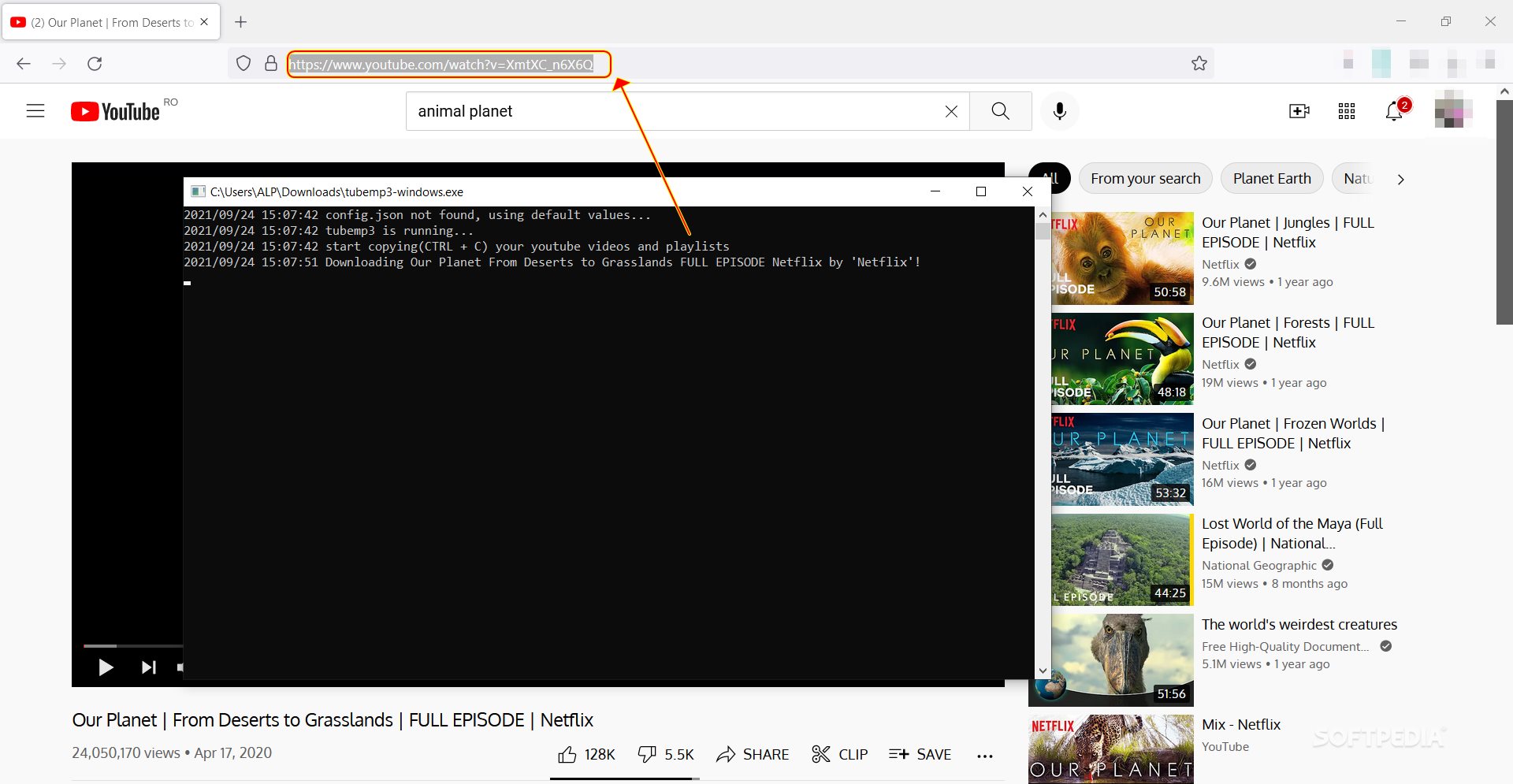Open the Free High-Quality Documentaries channel
1513x784 pixels.
[x=1285, y=646]
